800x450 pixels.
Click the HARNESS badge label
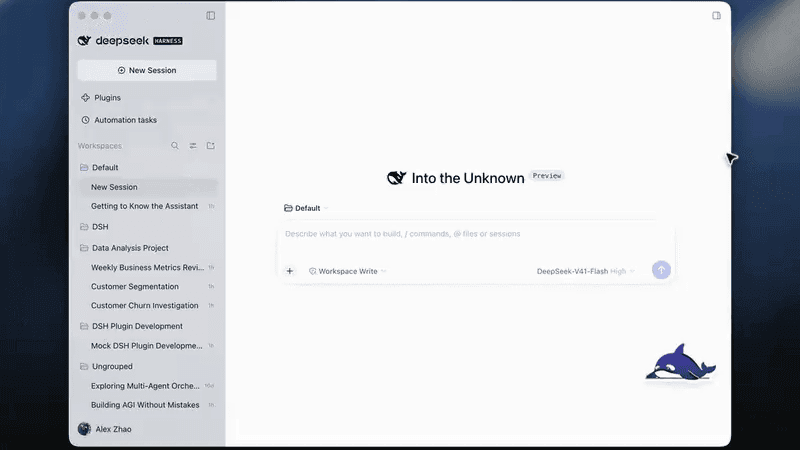[168, 41]
